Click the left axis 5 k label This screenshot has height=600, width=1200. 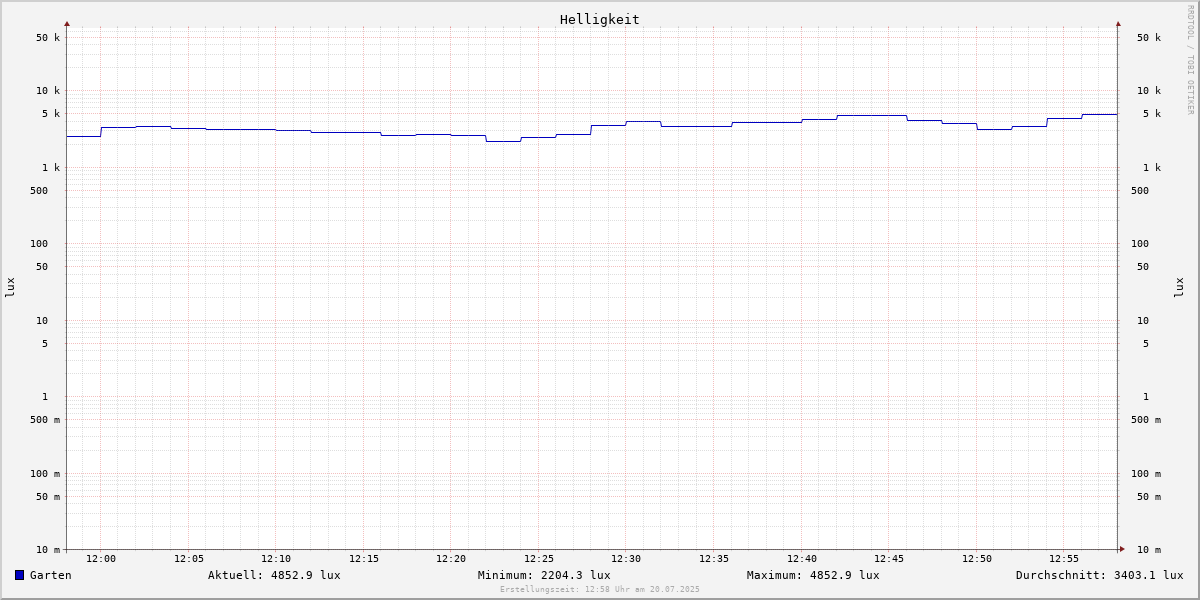[51, 114]
